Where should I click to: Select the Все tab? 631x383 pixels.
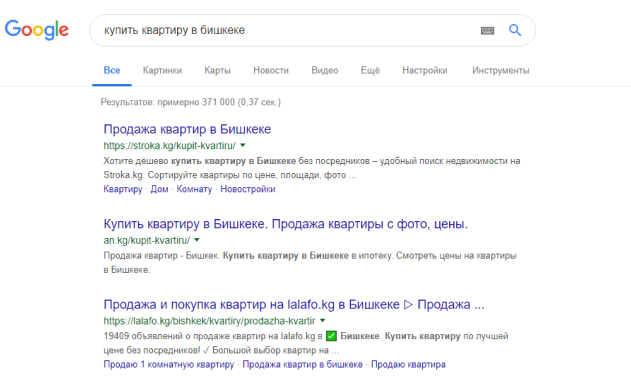112,70
